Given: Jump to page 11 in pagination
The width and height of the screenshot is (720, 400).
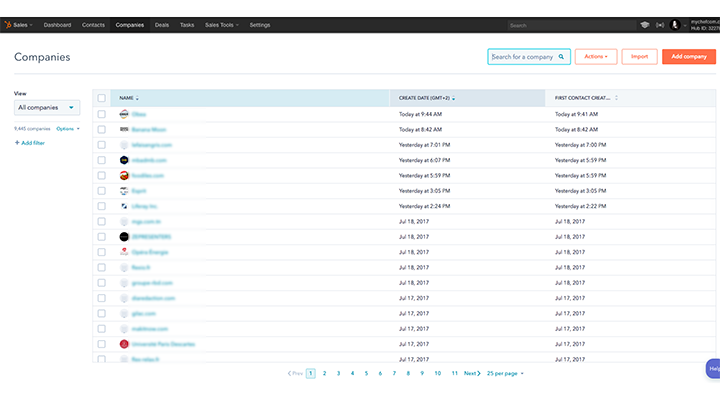Looking at the screenshot, I should click(454, 373).
